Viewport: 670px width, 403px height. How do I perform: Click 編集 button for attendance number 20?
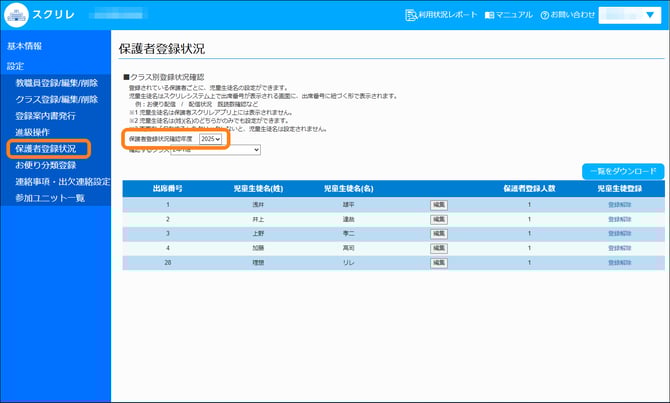(439, 263)
